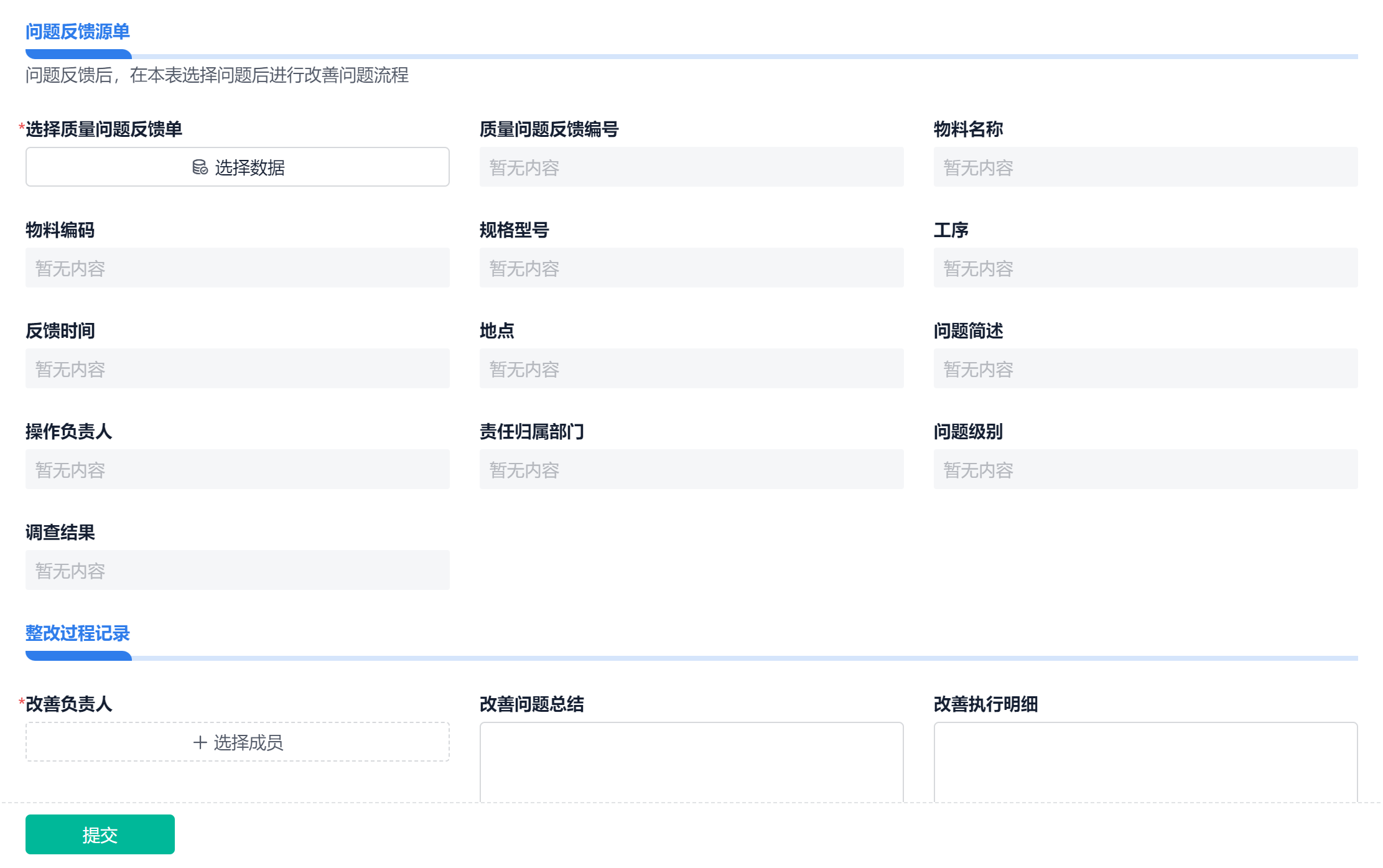Screen dimensions: 1383x868
Task: Click the 物料编码 field
Action: pos(238,268)
